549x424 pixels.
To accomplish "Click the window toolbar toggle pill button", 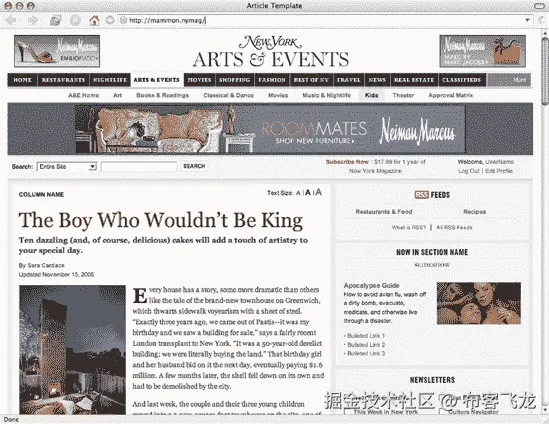I will (540, 6).
